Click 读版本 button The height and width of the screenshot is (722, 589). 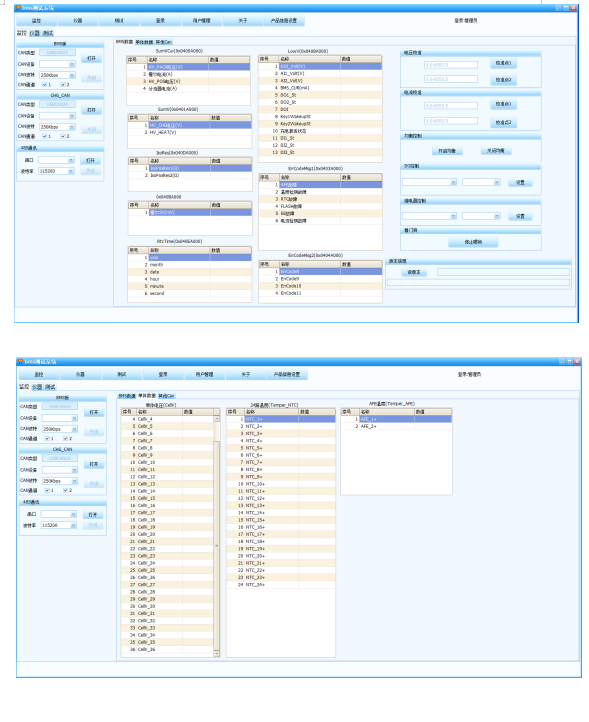(x=414, y=272)
